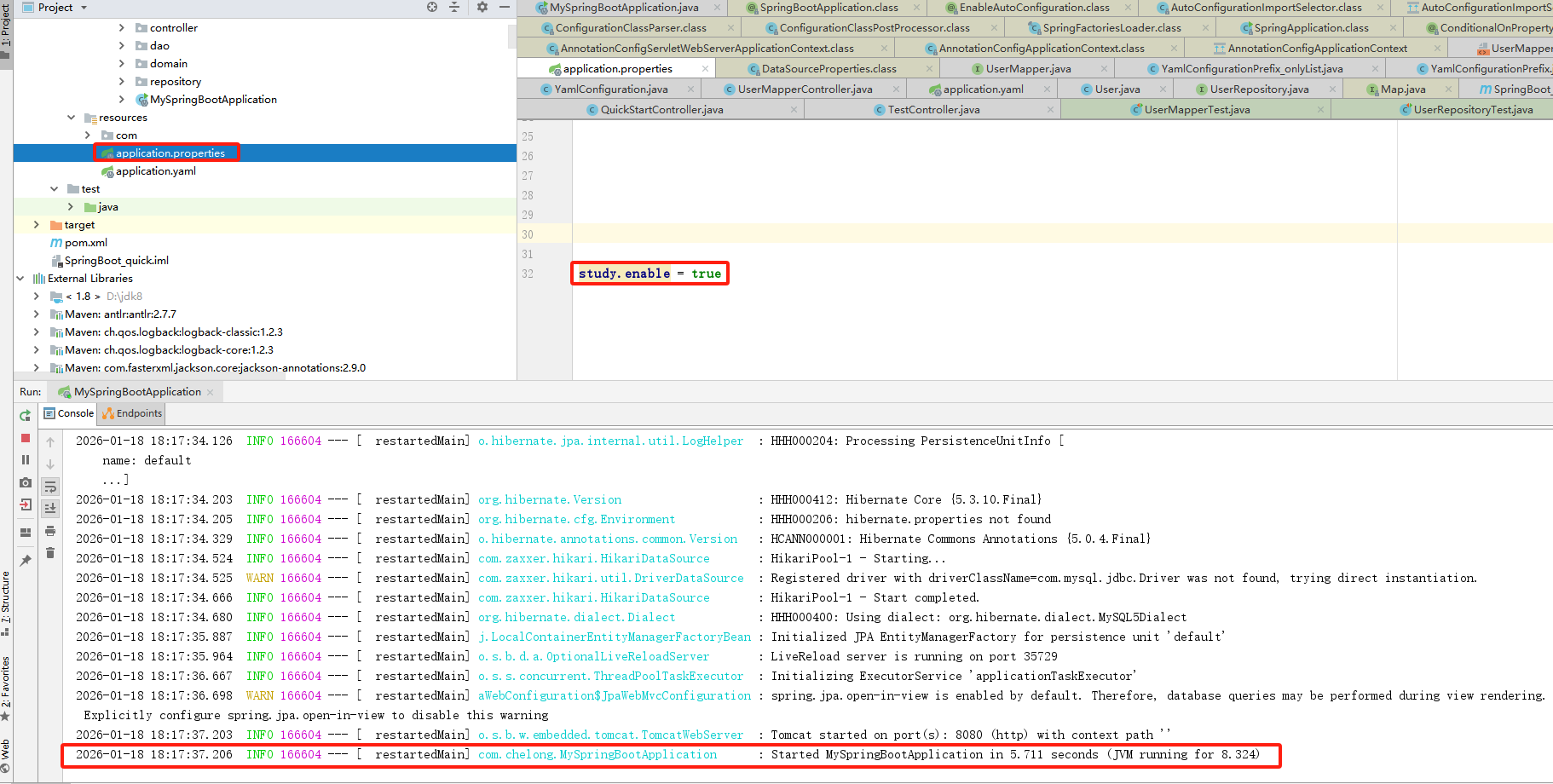Clear all console output with the trash icon
The height and width of the screenshot is (784, 1553).
[x=50, y=553]
